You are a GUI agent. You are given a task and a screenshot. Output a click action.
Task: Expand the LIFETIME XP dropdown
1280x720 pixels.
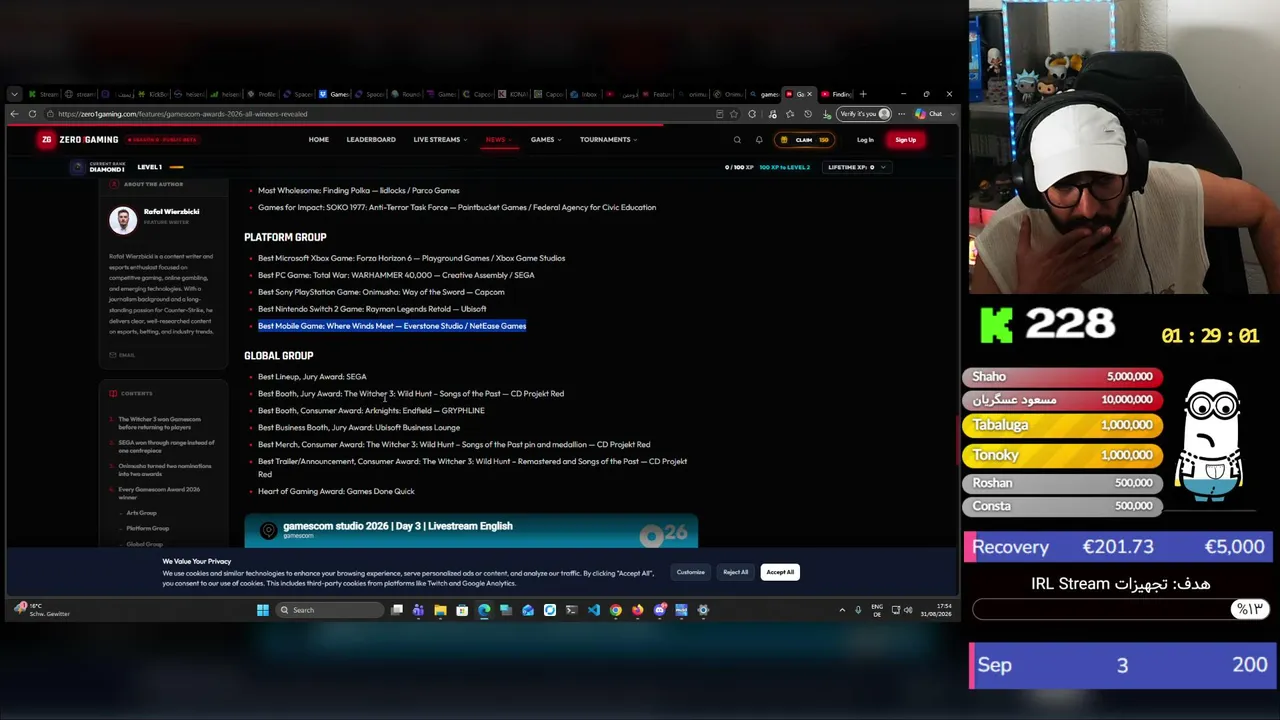pos(855,167)
